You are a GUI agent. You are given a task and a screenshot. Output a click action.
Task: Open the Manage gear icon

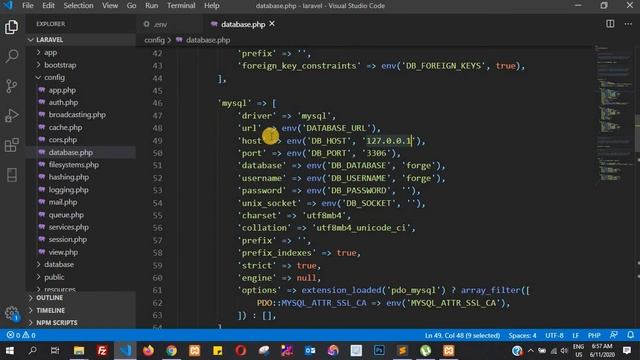(x=11, y=313)
